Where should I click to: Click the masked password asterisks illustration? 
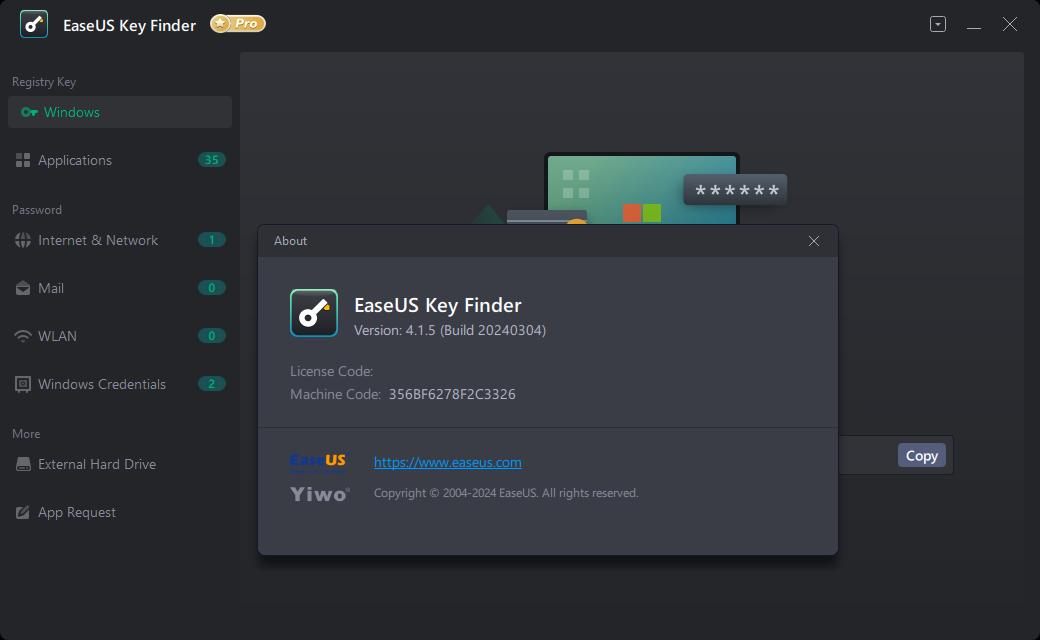(x=736, y=190)
